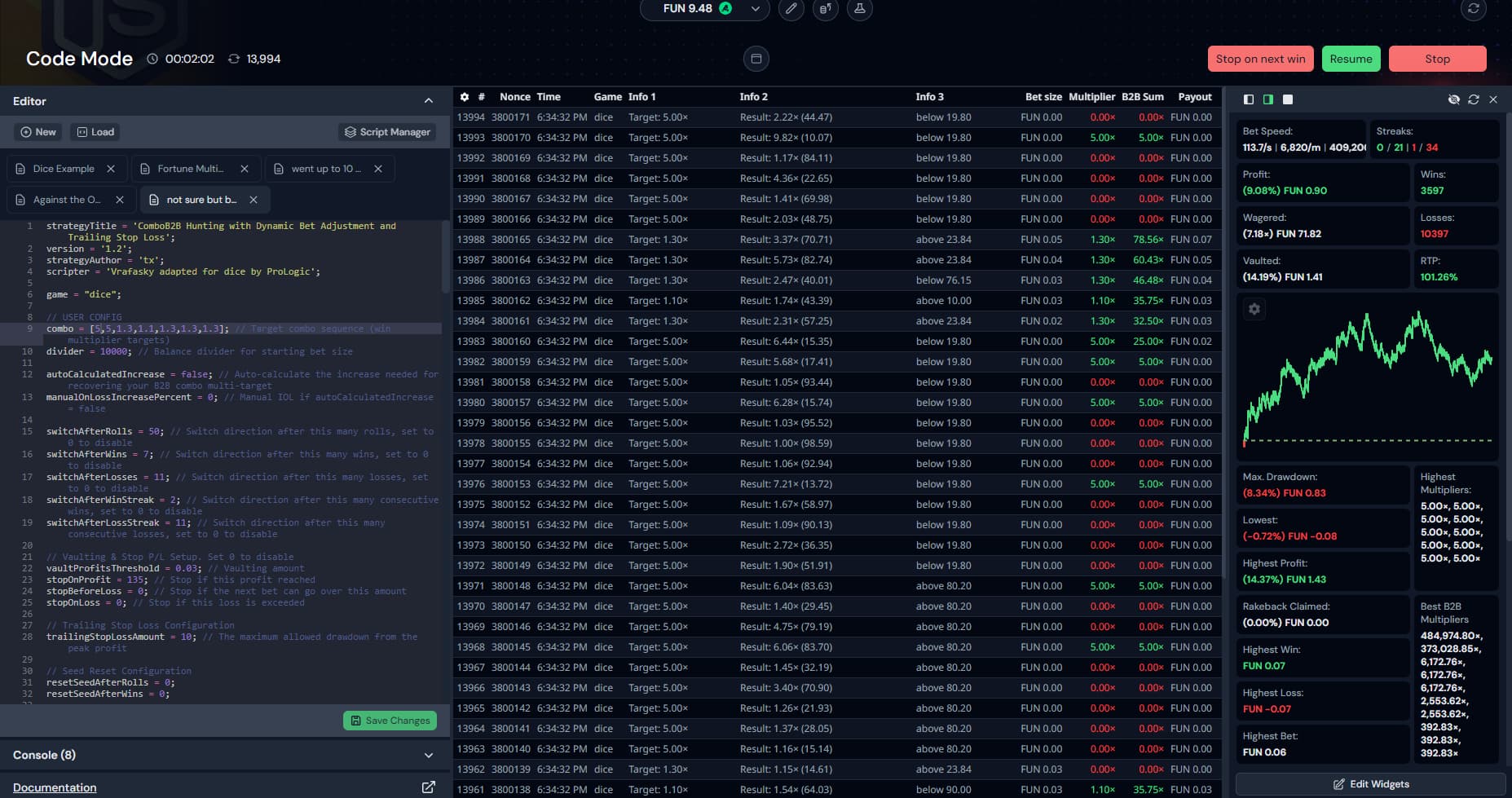Open Documentation external link icon
The width and height of the screenshot is (1512, 798).
click(428, 787)
